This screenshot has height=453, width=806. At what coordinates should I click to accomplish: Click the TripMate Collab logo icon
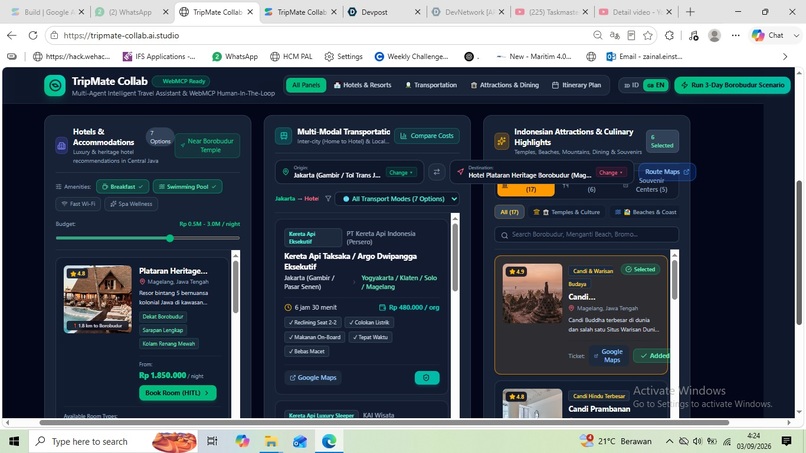click(x=54, y=85)
